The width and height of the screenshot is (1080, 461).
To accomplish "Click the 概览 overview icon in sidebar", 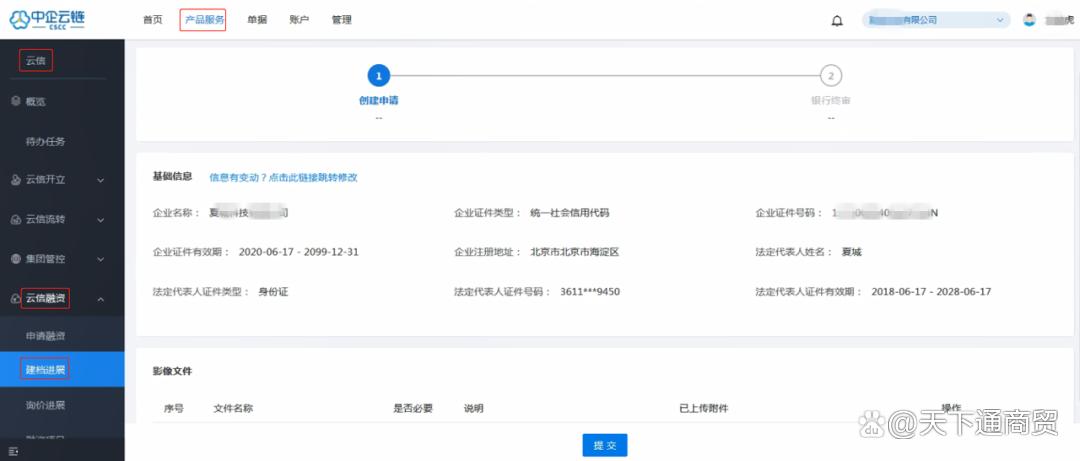I will (16, 101).
